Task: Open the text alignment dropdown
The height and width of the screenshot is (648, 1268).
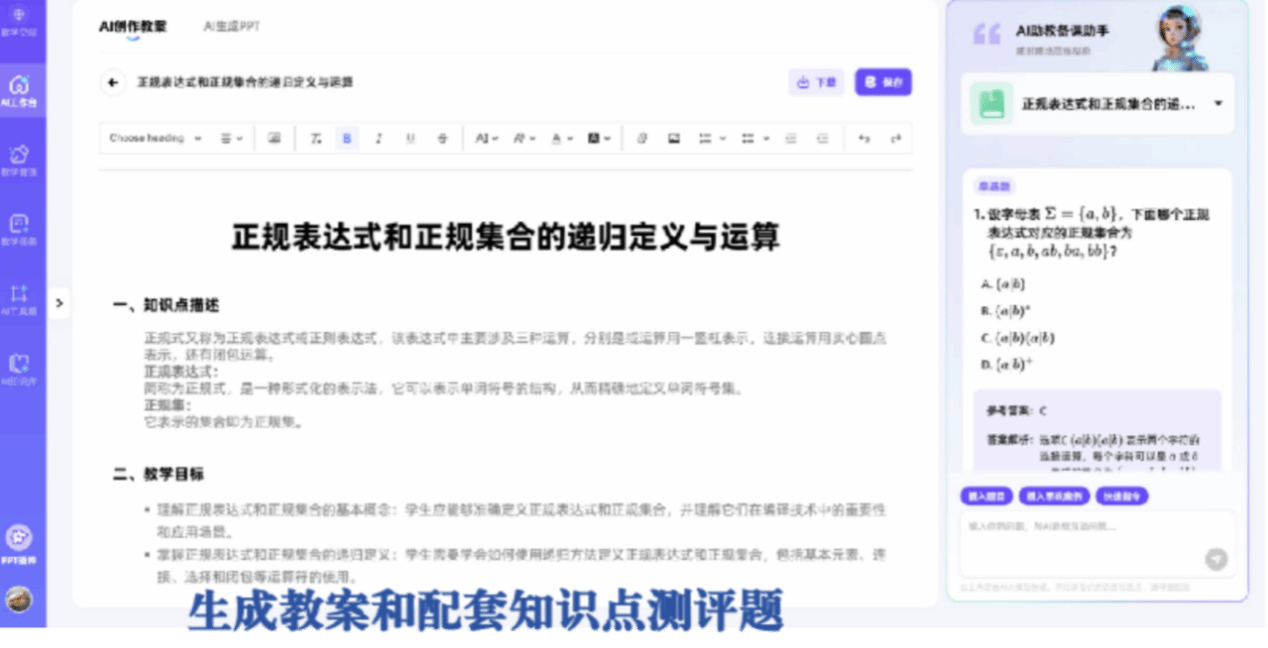Action: point(232,139)
